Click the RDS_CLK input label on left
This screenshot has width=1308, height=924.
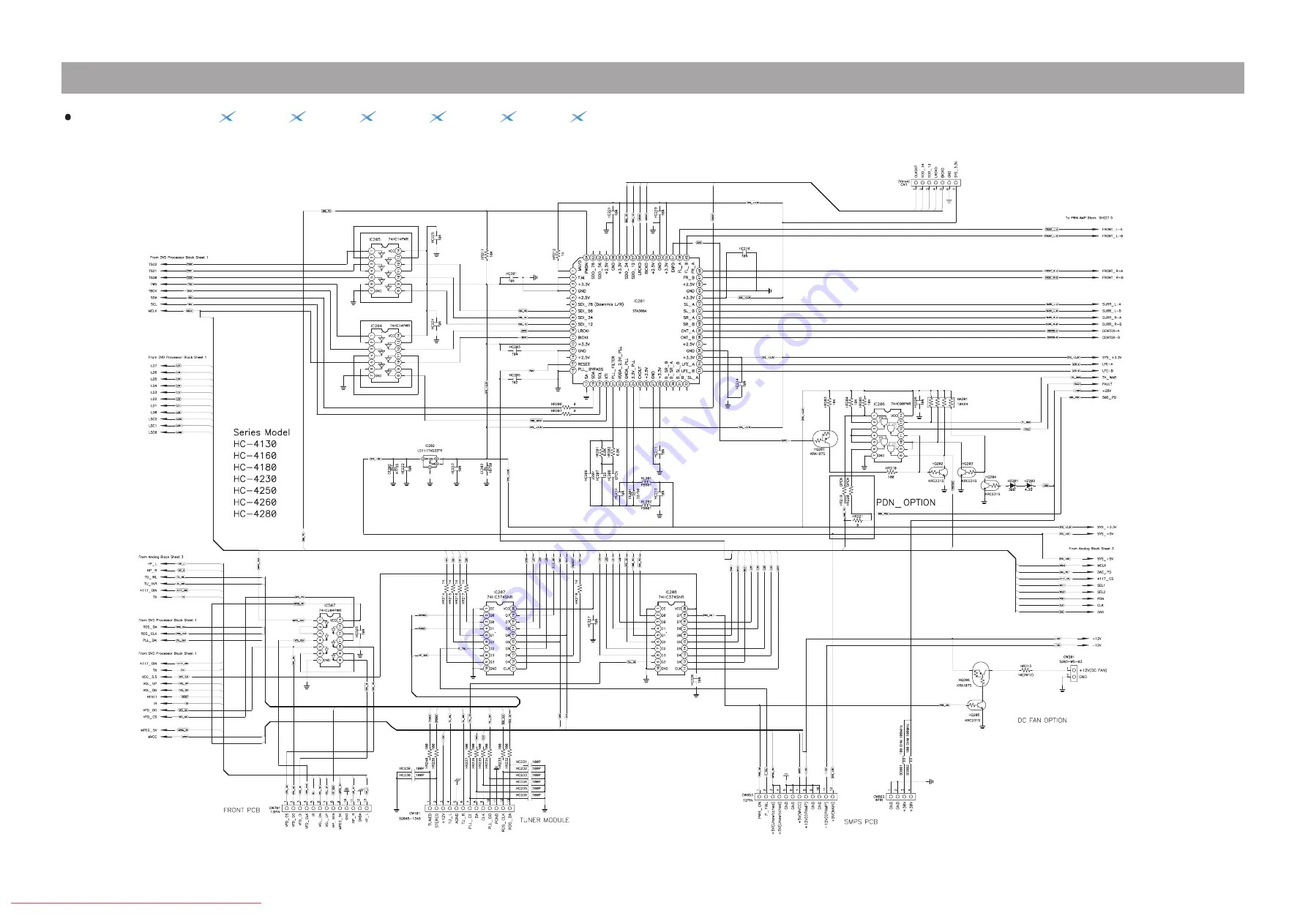[149, 634]
